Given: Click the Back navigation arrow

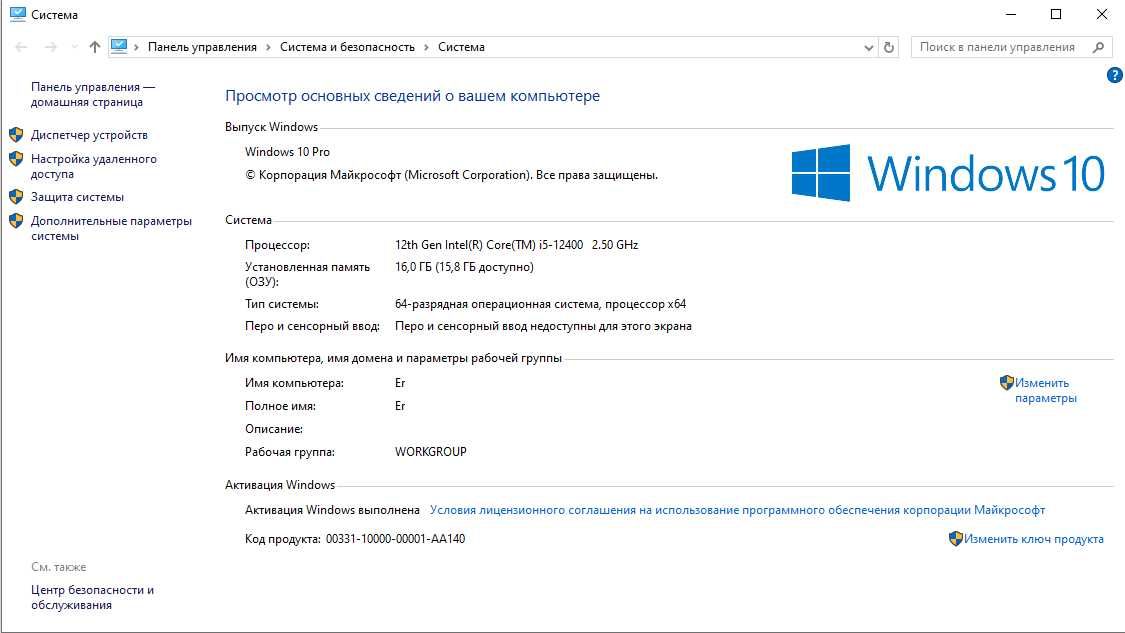Looking at the screenshot, I should 22,47.
